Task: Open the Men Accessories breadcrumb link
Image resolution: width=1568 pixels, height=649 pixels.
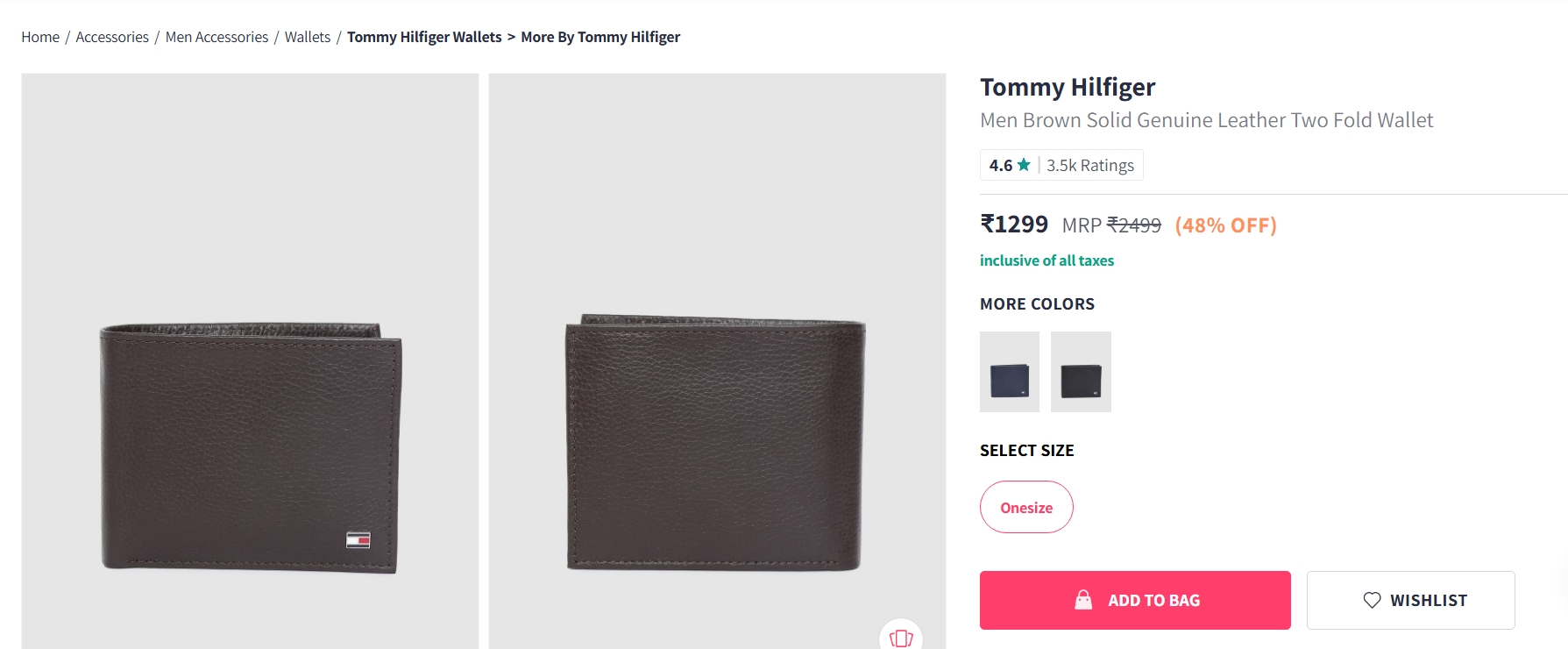Action: pyautogui.click(x=216, y=37)
